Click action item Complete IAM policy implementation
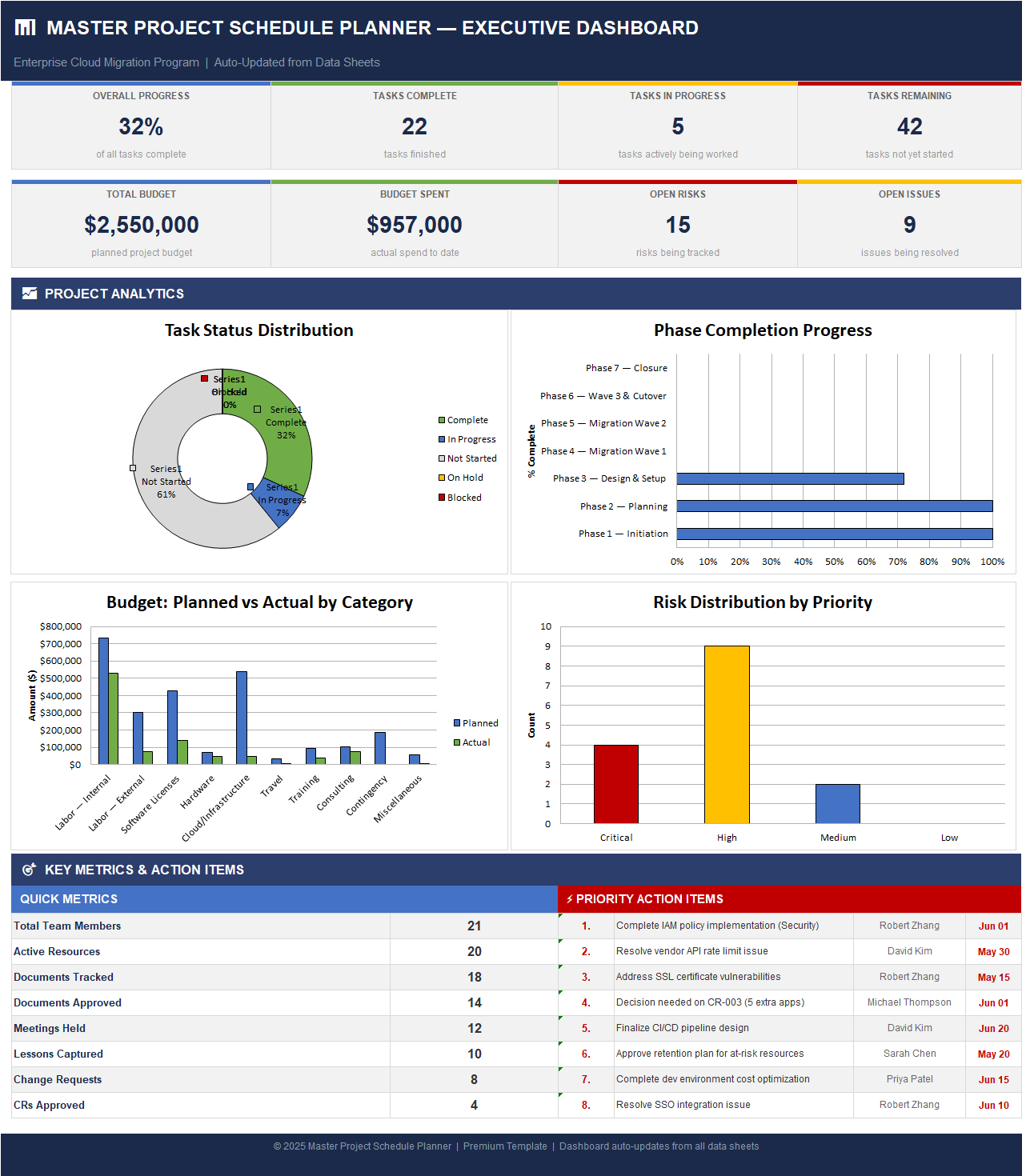 pyautogui.click(x=718, y=926)
